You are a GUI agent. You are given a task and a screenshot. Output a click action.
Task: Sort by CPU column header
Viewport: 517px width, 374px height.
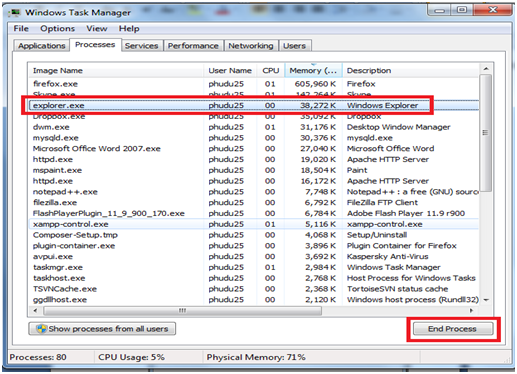pyautogui.click(x=270, y=71)
